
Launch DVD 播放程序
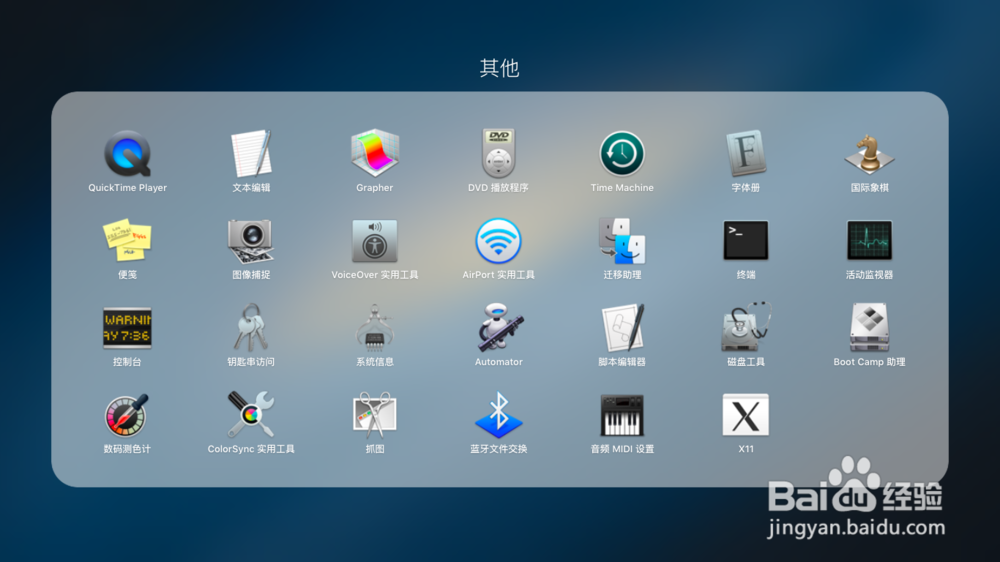click(498, 154)
